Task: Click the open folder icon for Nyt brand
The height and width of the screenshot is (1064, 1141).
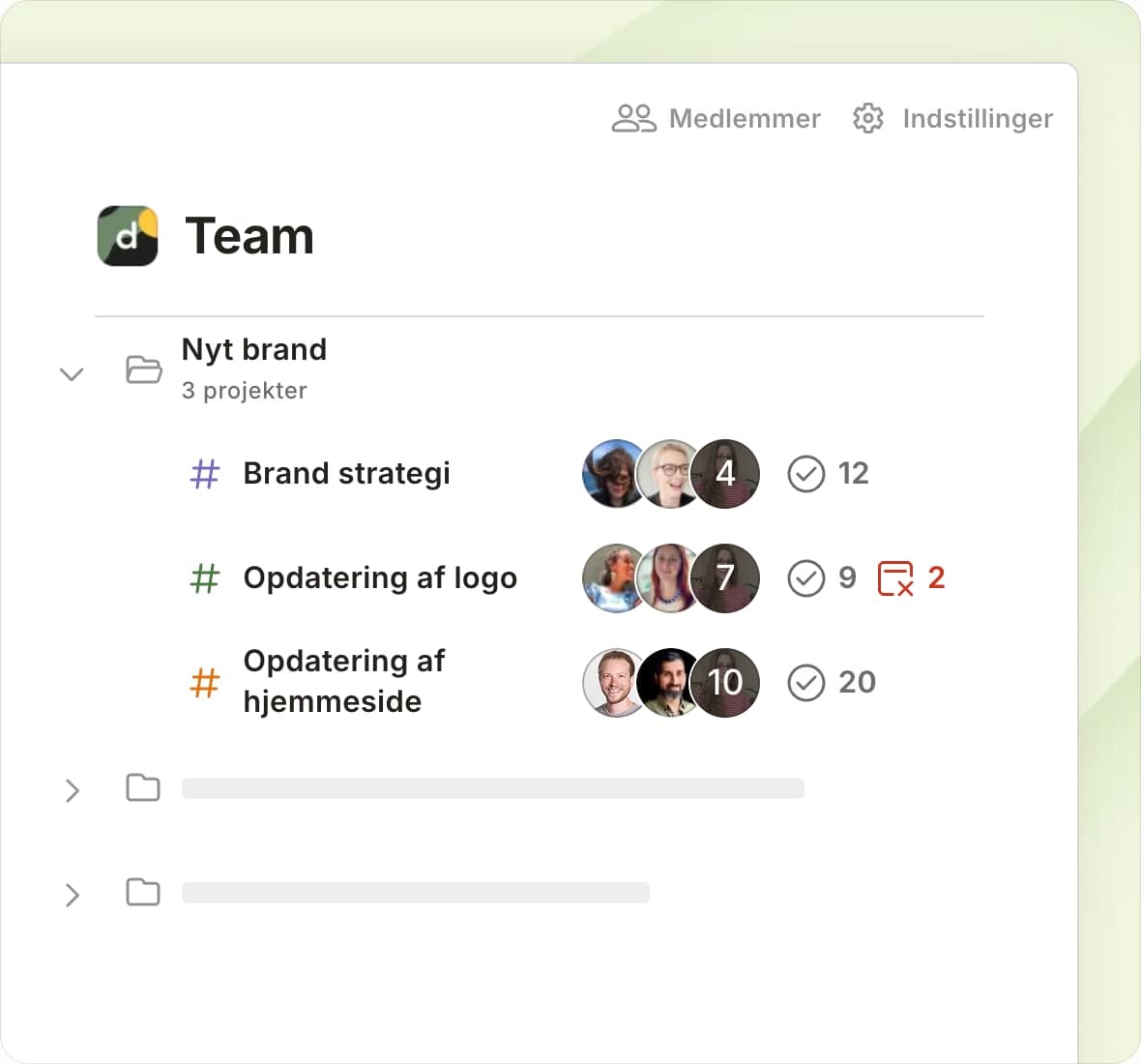Action: coord(143,369)
